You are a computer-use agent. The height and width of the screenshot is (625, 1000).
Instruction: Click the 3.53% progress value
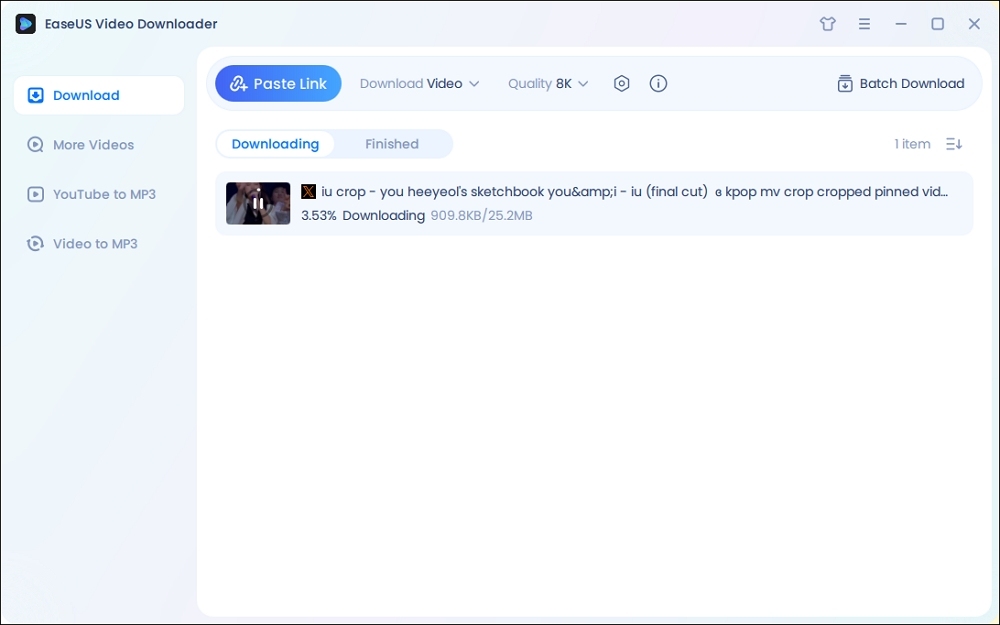(x=319, y=216)
